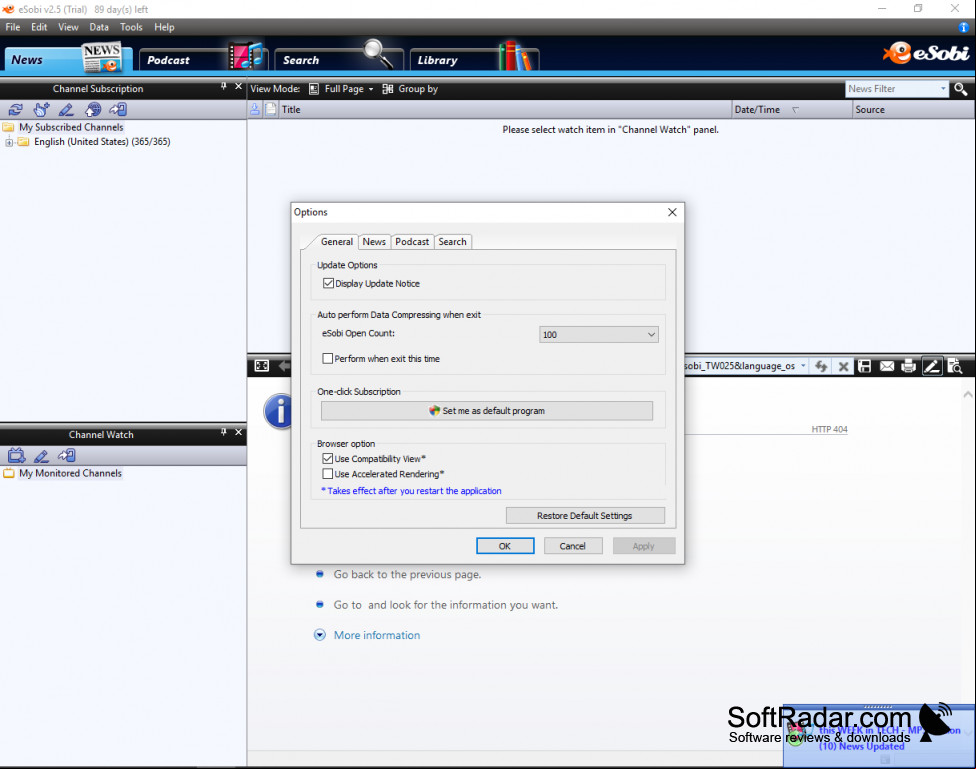Click Cancel in Options dialog
The image size is (976, 769).
pos(573,546)
